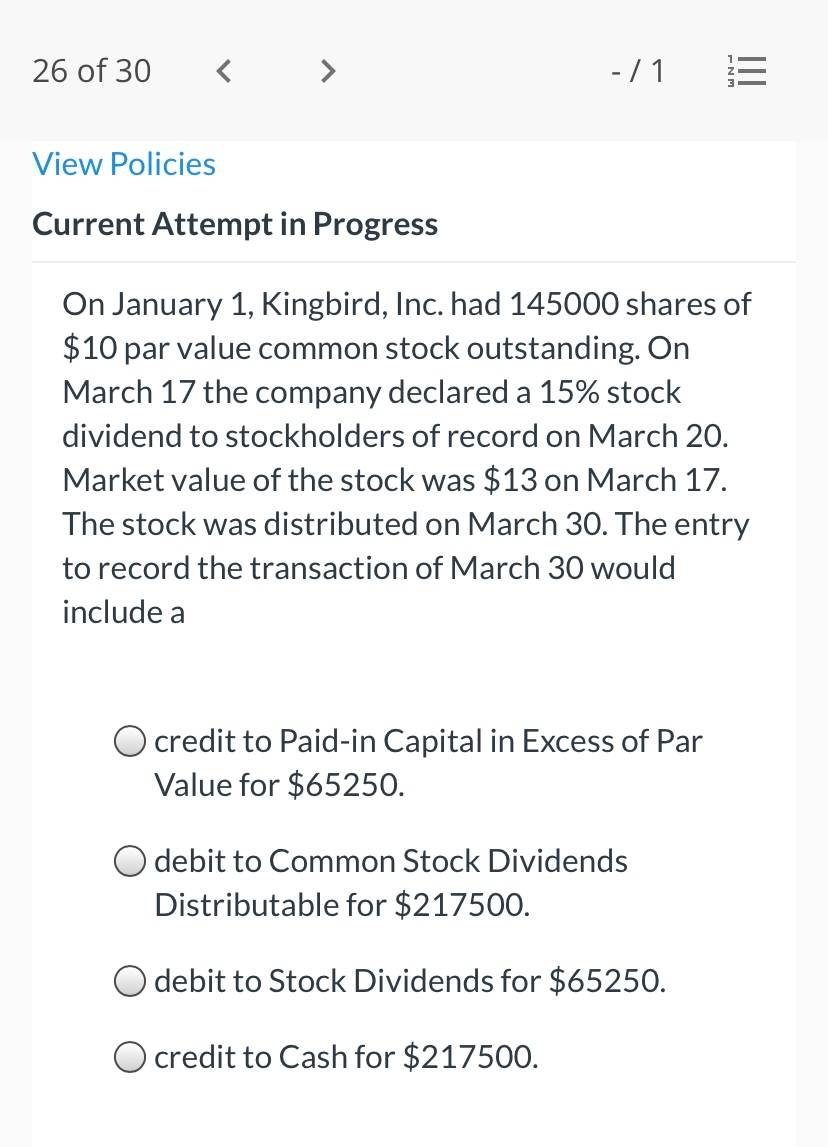This screenshot has height=1147, width=828.
Task: Select debit to Common Stock Dividends Distributable
Action: pyautogui.click(x=130, y=861)
